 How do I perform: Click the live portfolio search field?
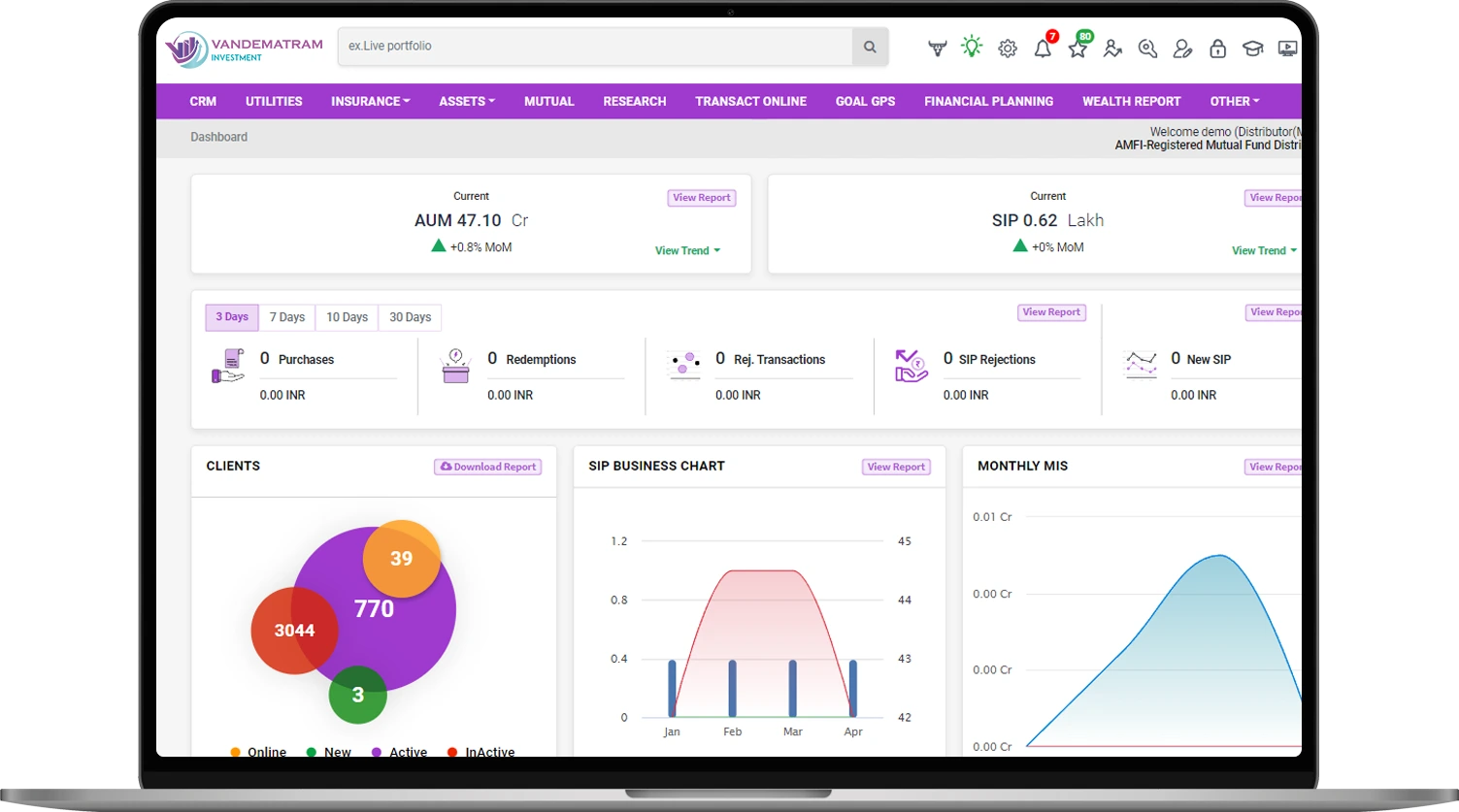coord(595,47)
